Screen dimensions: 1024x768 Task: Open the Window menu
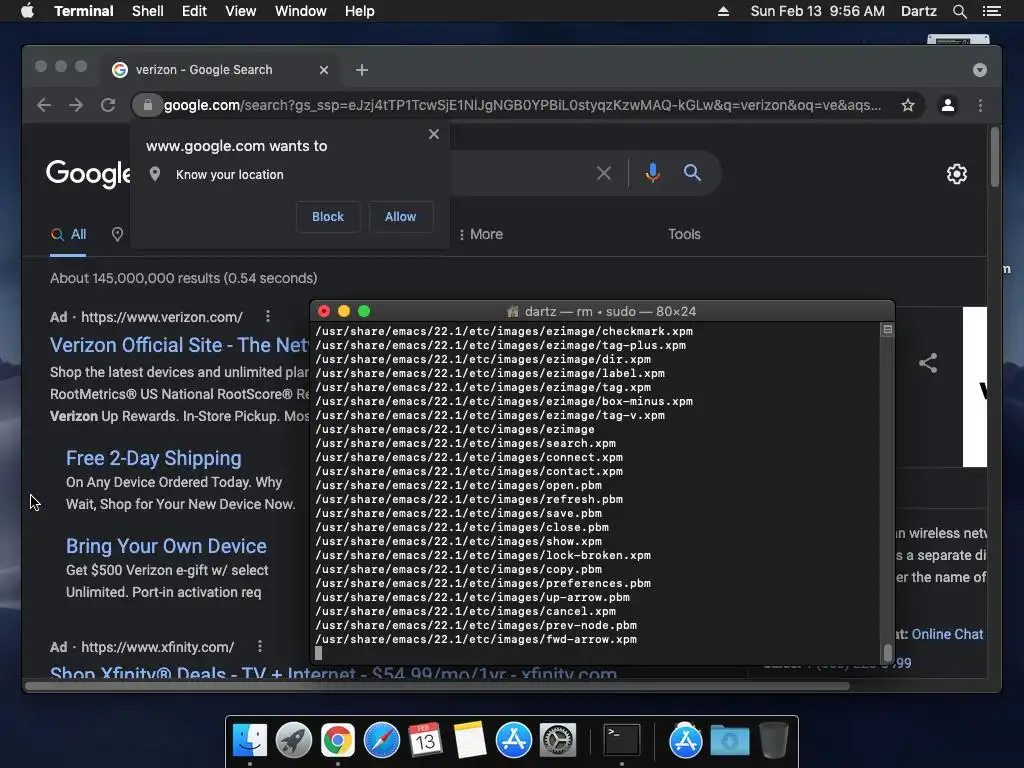(x=300, y=11)
